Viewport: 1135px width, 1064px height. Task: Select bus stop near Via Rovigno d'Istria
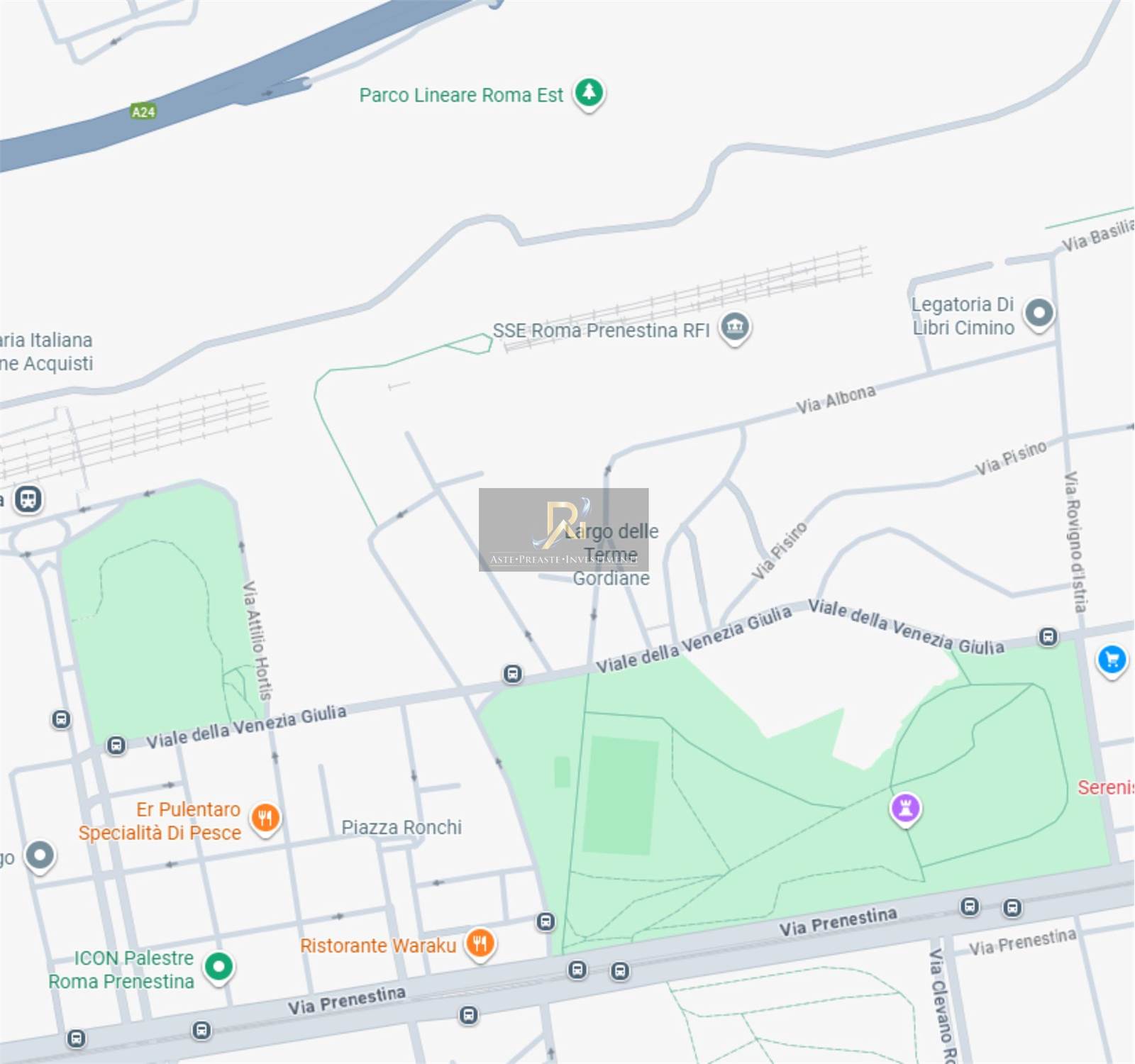(x=1048, y=636)
